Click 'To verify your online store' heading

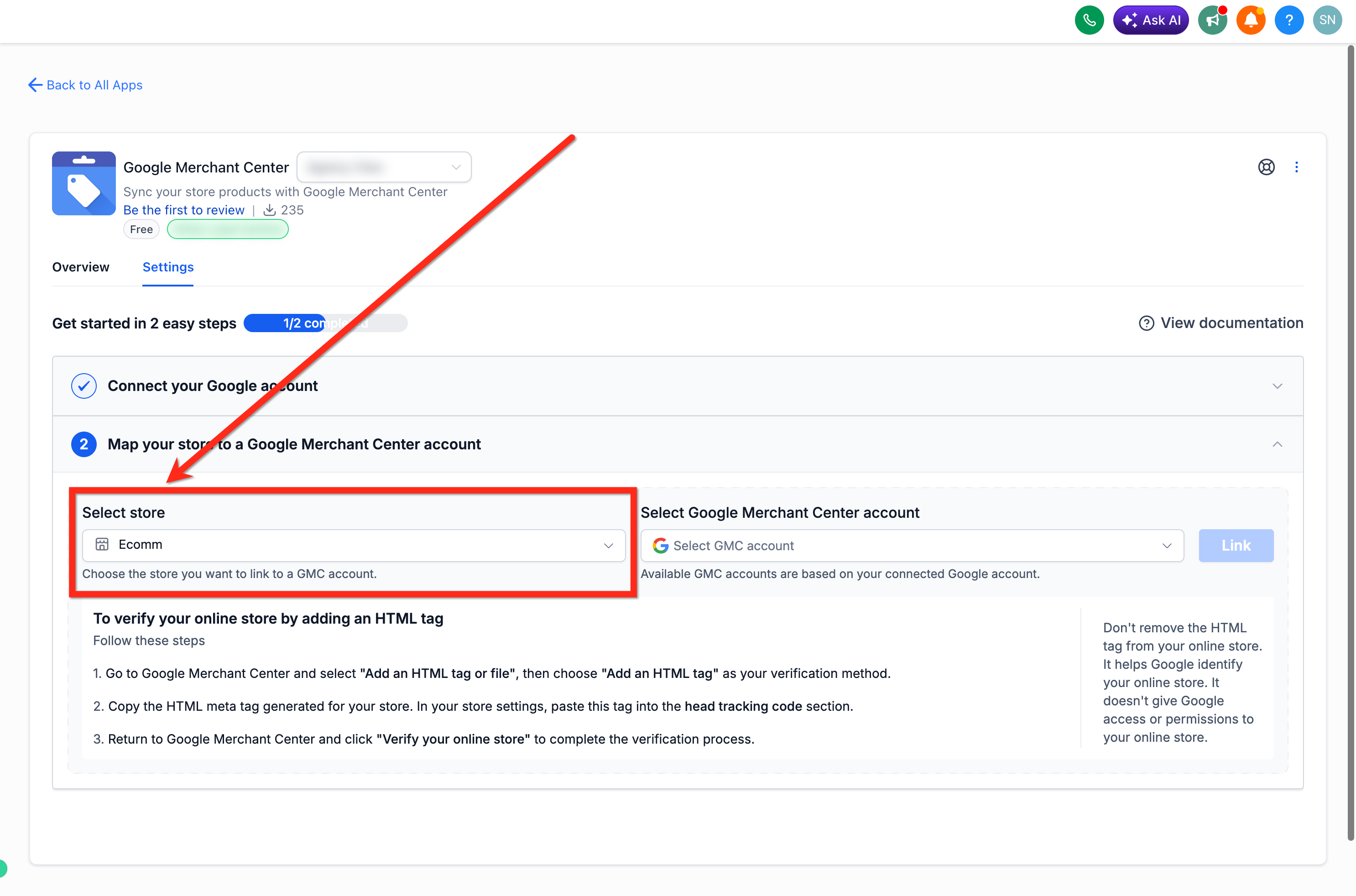[269, 618]
